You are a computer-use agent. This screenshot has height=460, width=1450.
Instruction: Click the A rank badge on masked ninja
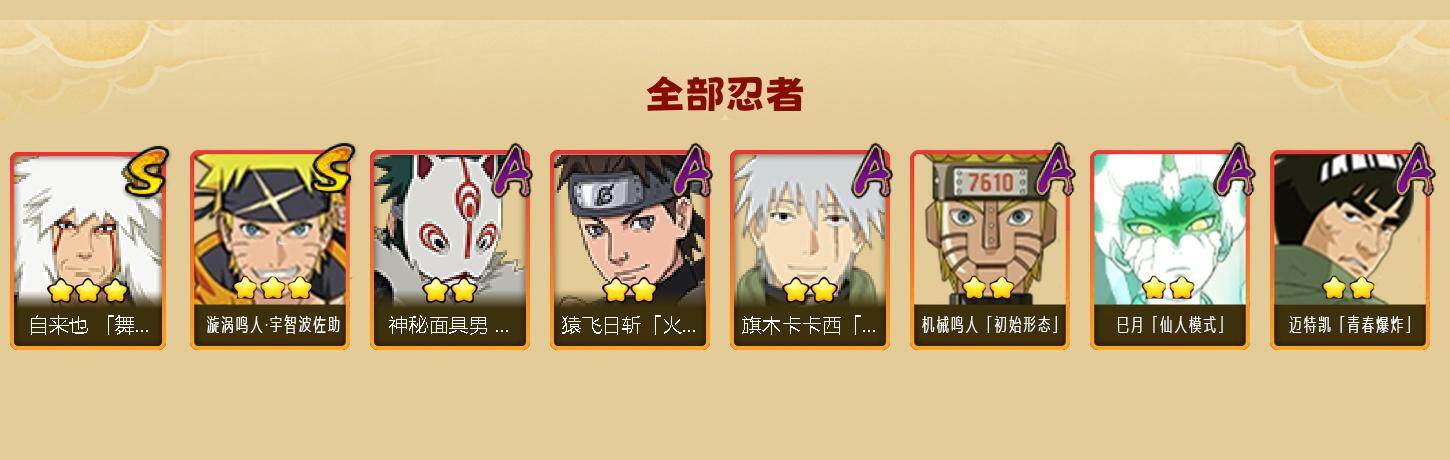point(513,170)
